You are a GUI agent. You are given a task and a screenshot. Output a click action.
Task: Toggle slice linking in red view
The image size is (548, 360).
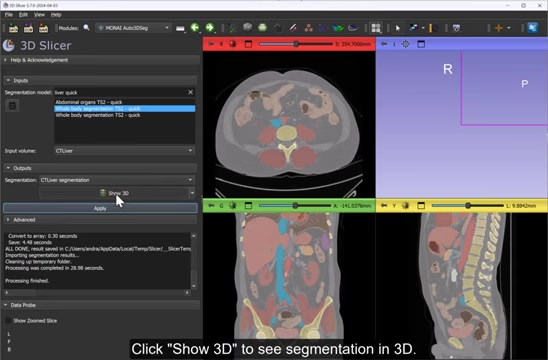point(233,44)
